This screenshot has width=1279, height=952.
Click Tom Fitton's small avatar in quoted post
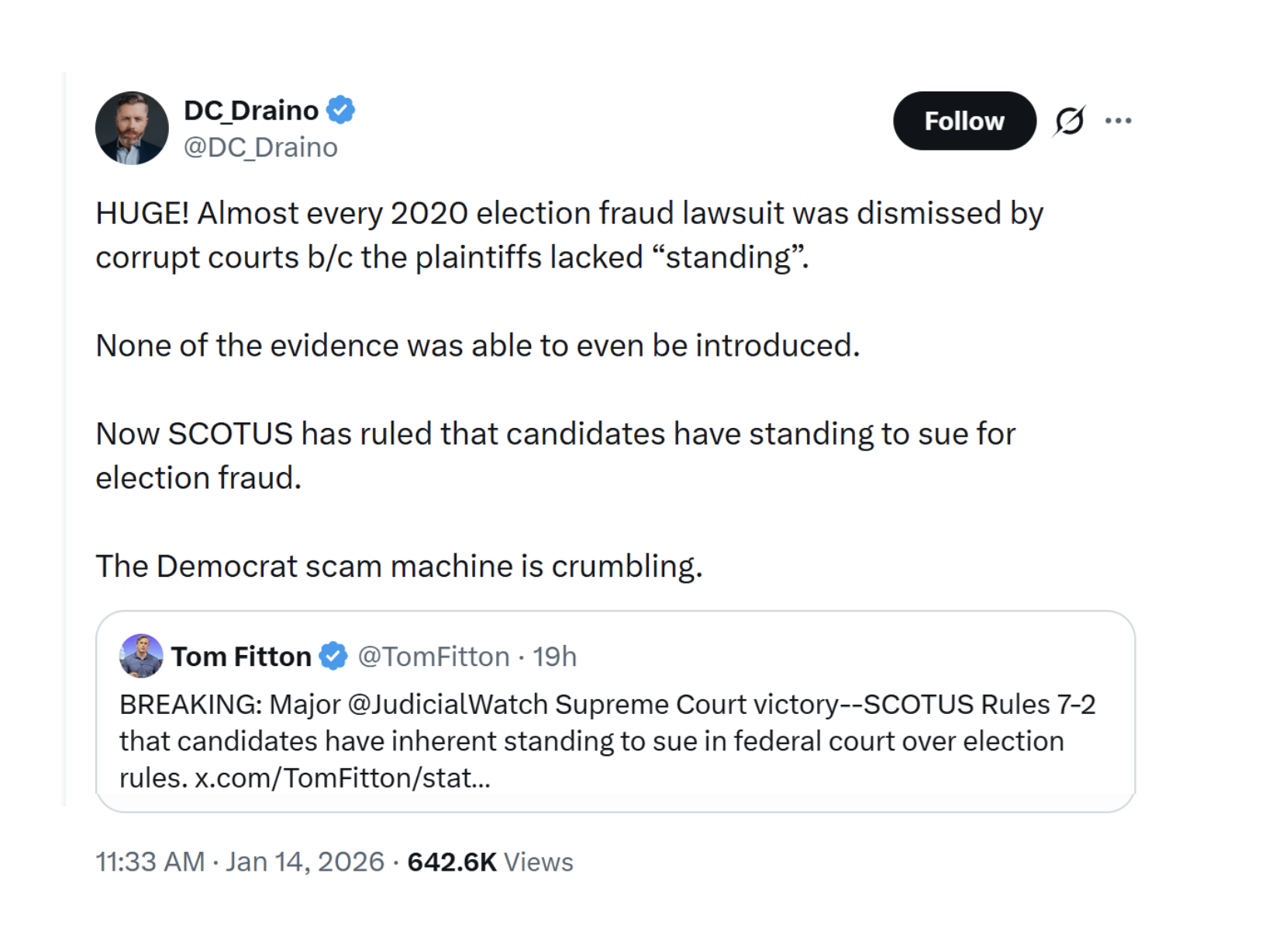(141, 656)
